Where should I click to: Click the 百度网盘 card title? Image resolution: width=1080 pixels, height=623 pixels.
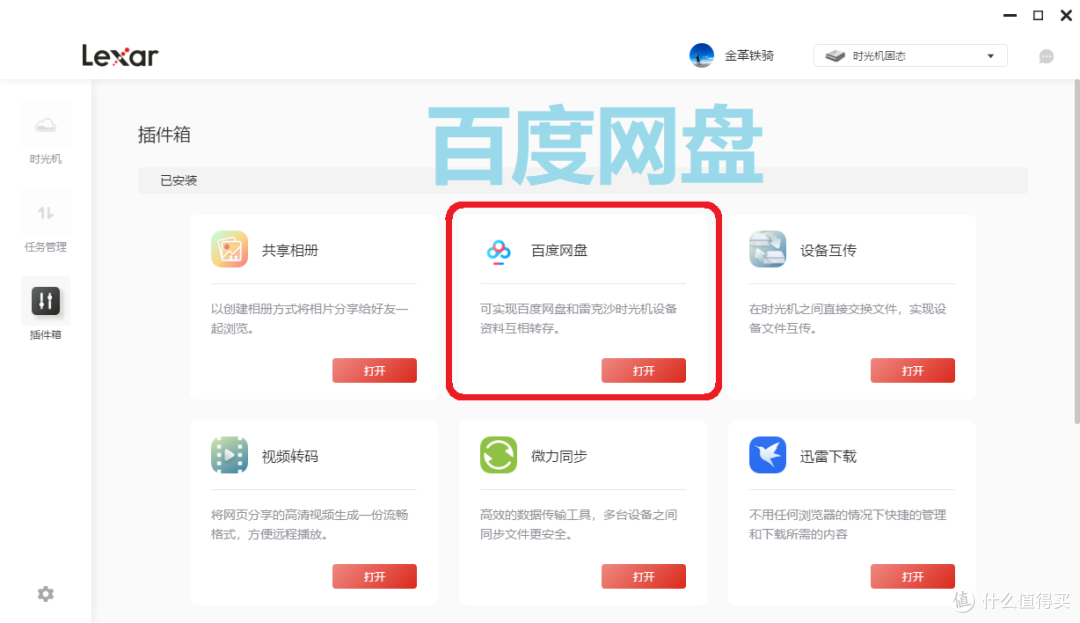click(x=559, y=251)
